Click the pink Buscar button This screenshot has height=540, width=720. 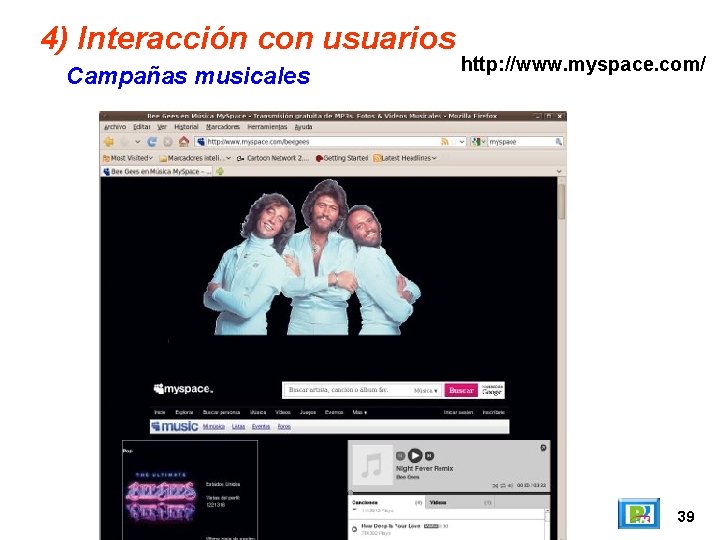pos(461,390)
